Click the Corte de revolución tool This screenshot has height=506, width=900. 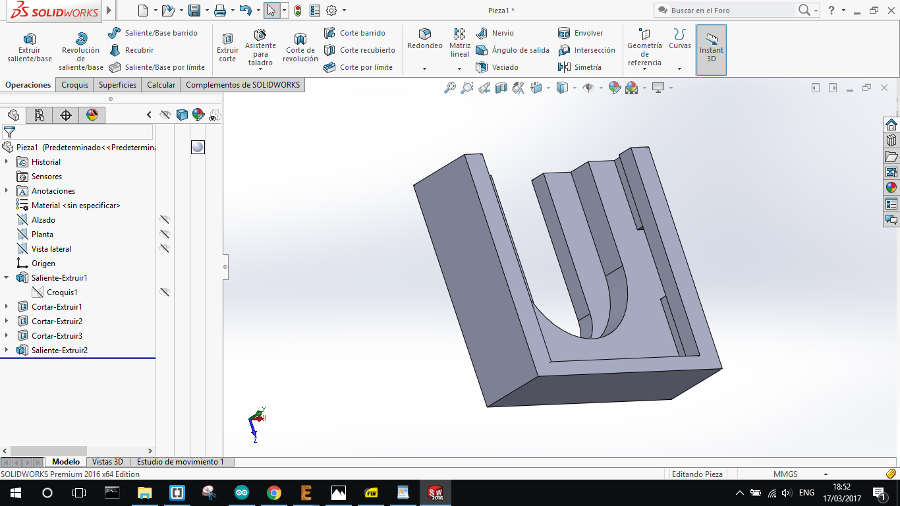click(300, 48)
